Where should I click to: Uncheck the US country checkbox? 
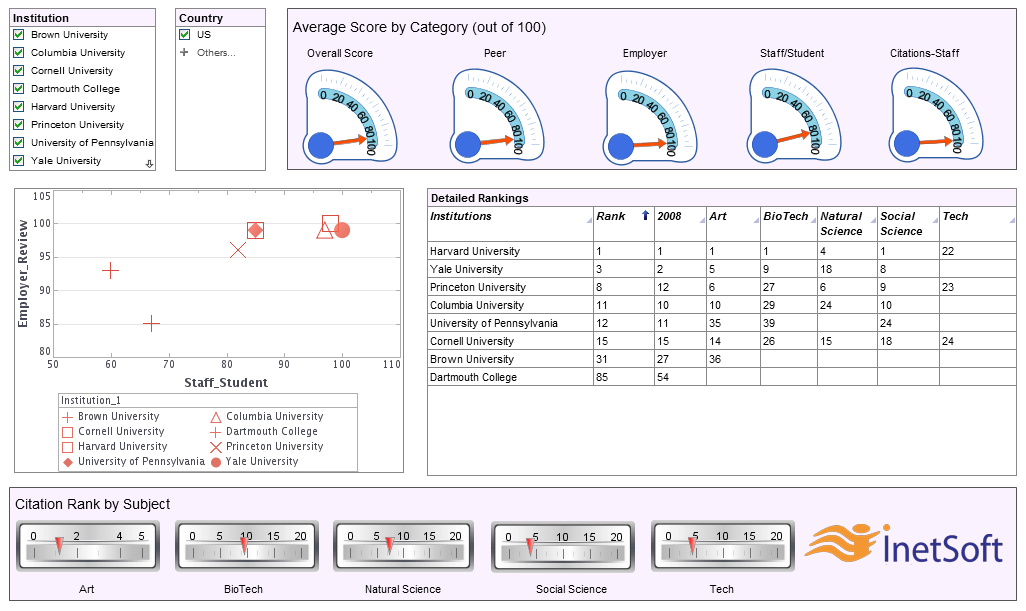coord(185,35)
